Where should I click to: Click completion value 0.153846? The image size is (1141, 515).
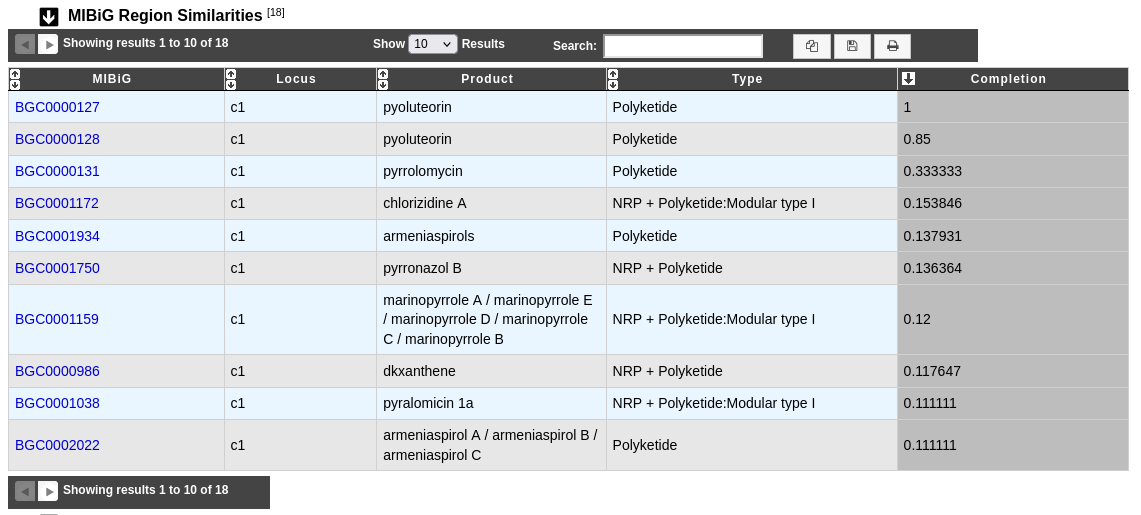tap(932, 203)
